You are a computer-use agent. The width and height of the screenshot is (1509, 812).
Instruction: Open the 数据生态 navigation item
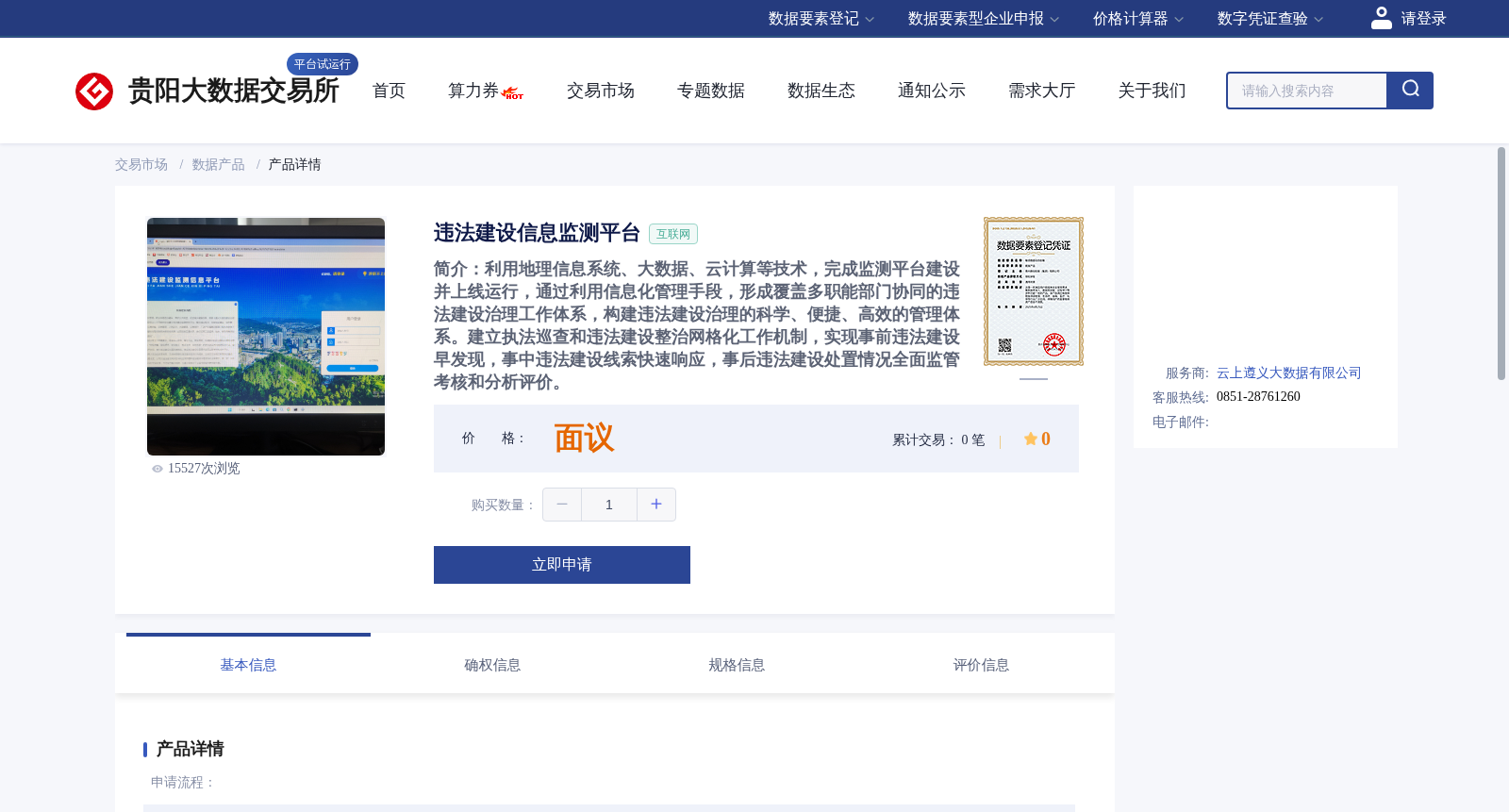[821, 91]
